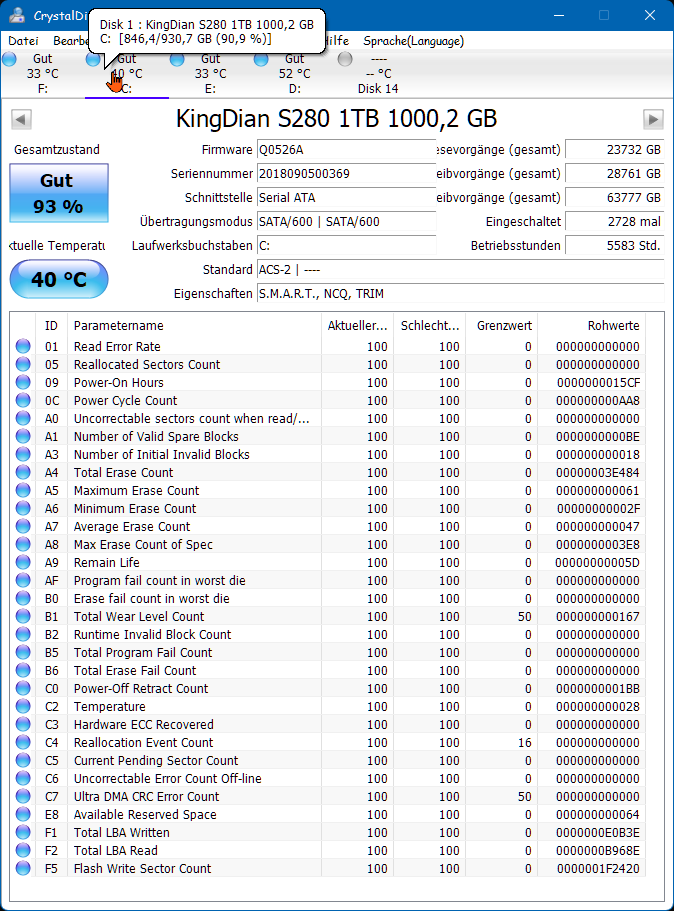
Task: Click status icon for Read Error Rate
Action: pos(23,347)
